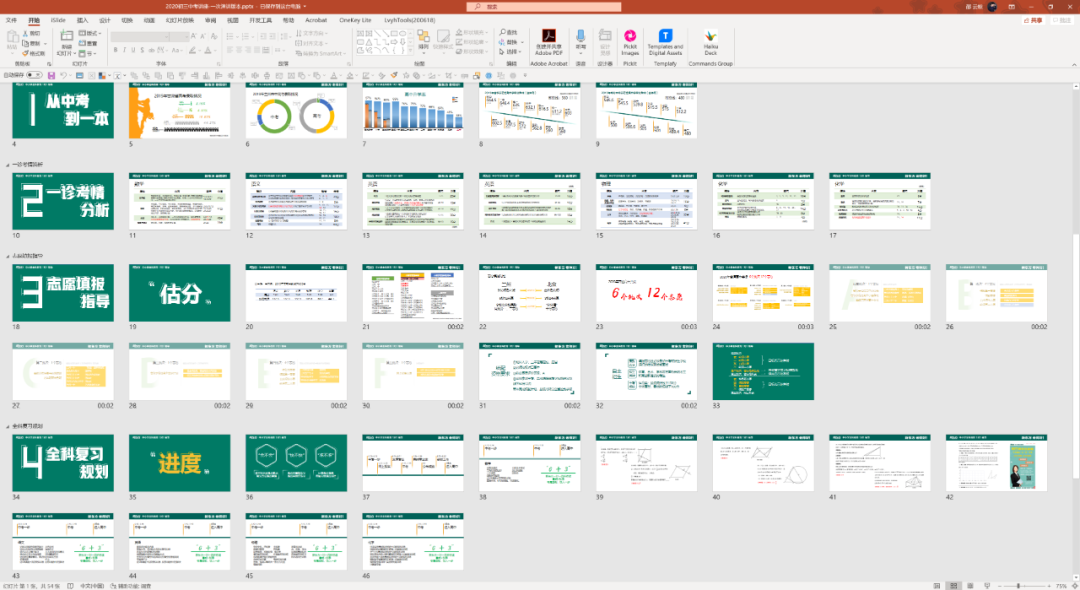Open the 插入 Insert tab
This screenshot has height=590, width=1080.
(x=83, y=21)
